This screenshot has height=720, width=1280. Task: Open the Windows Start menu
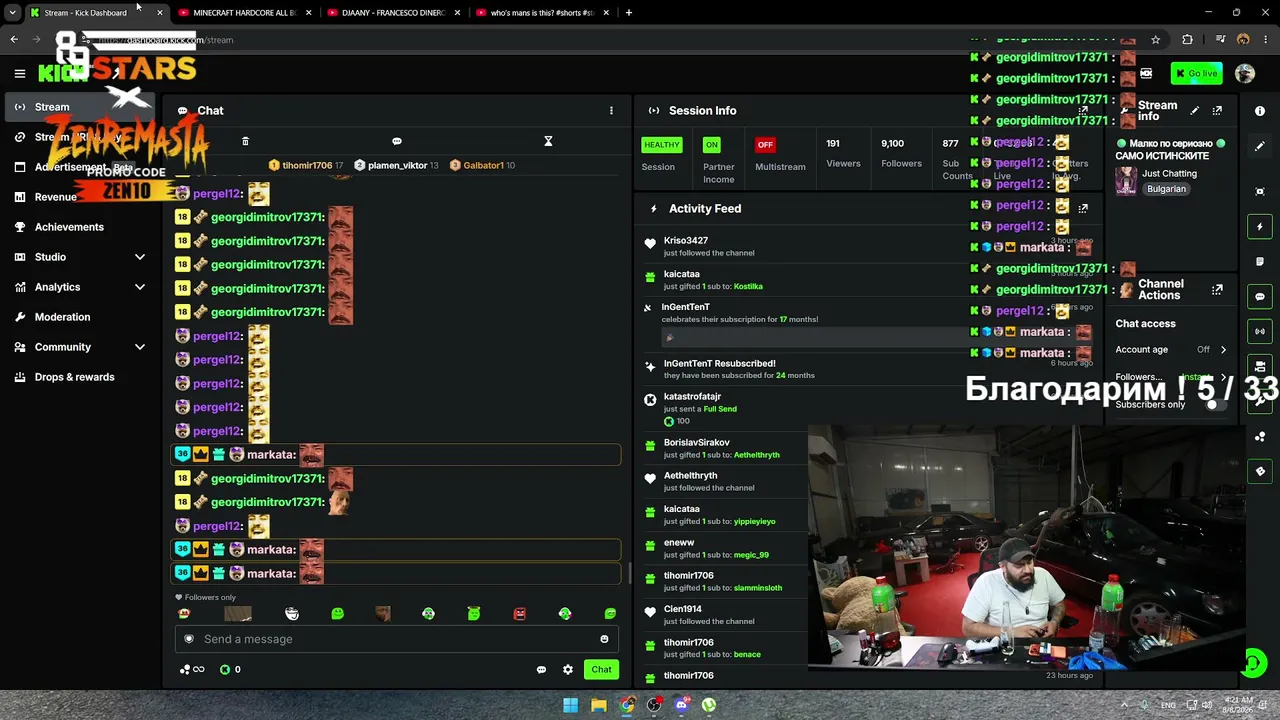click(570, 705)
